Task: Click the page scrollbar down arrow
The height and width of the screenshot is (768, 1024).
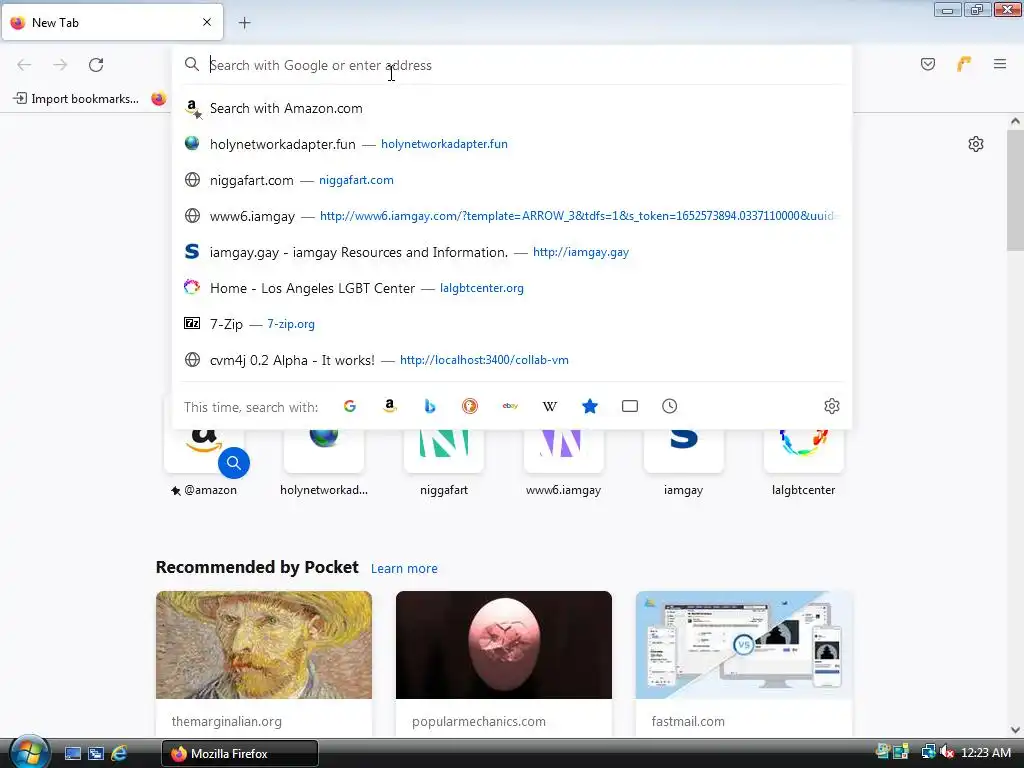Action: click(1015, 730)
